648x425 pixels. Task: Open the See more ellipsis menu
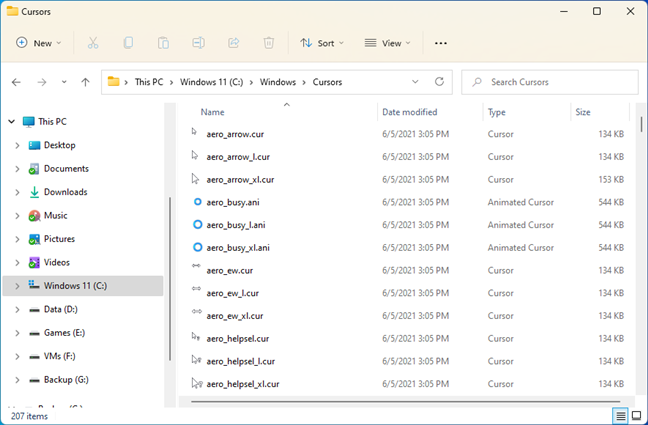tap(441, 43)
